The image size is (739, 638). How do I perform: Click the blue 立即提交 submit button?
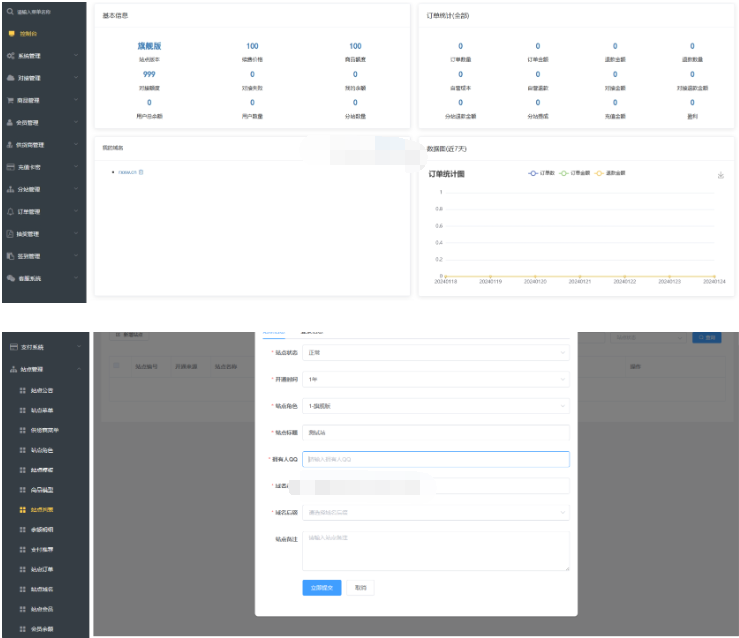click(322, 588)
